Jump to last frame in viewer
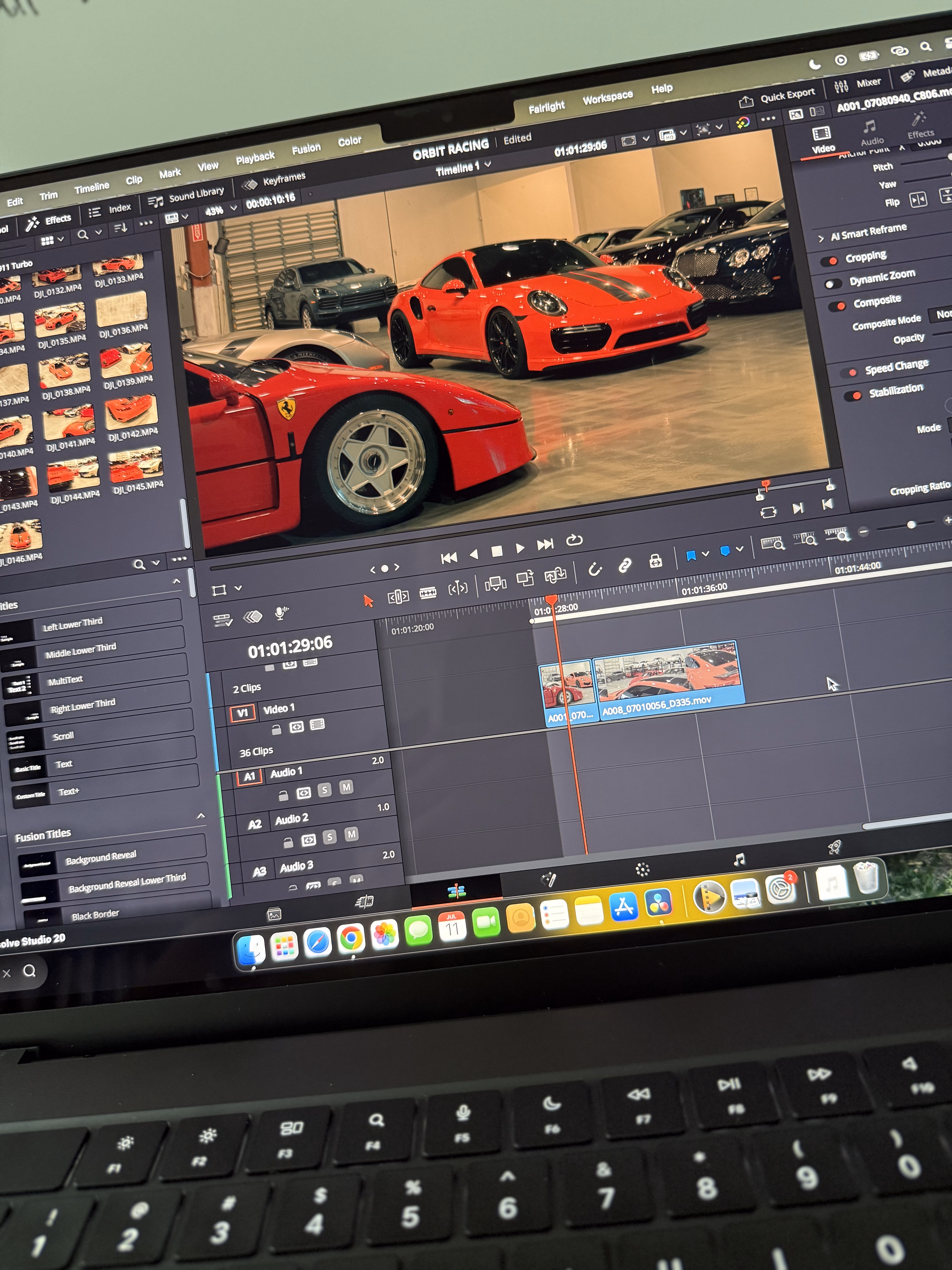Image resolution: width=952 pixels, height=1270 pixels. [x=545, y=544]
